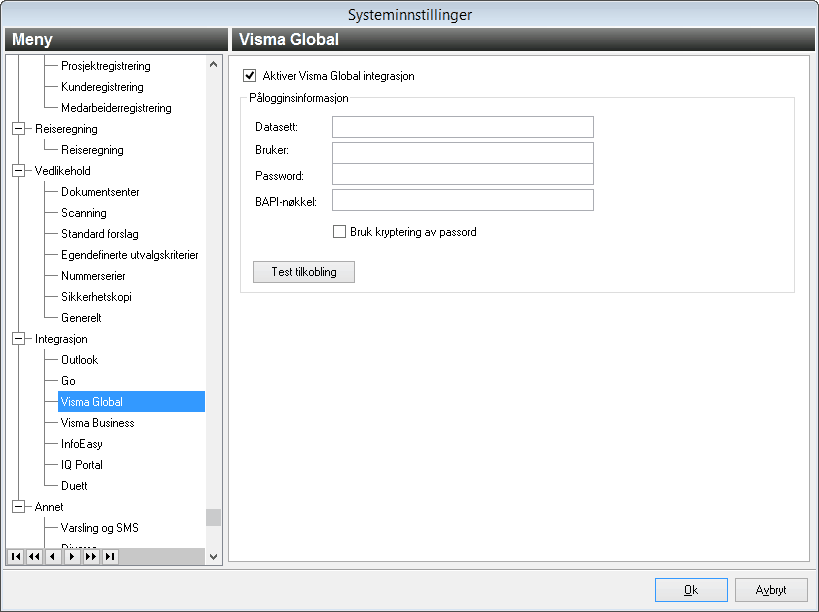Jump to last record navigation icon
Viewport: 819px width, 612px height.
coord(110,557)
